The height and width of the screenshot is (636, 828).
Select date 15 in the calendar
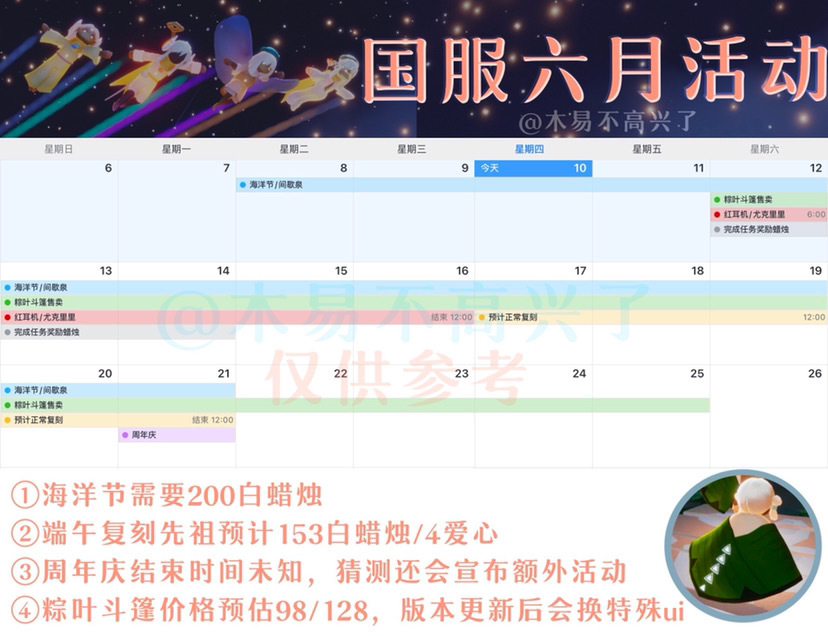coord(341,271)
